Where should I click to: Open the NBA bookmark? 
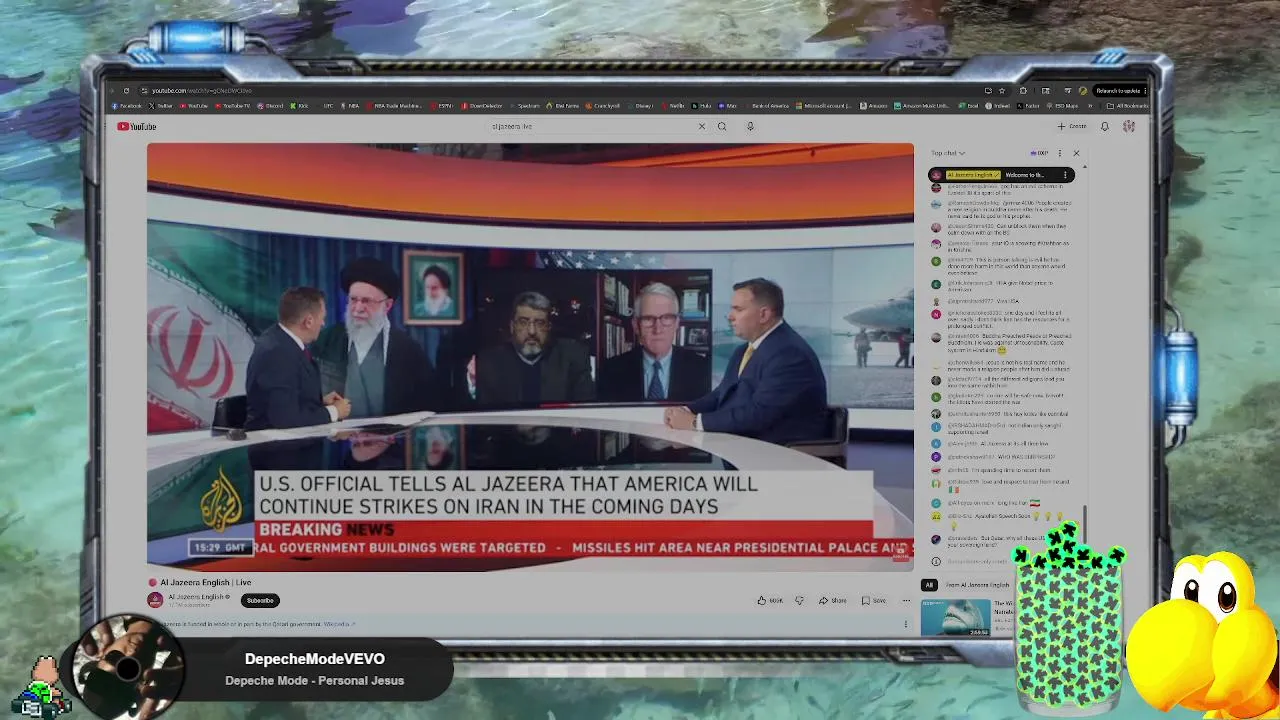[x=348, y=106]
